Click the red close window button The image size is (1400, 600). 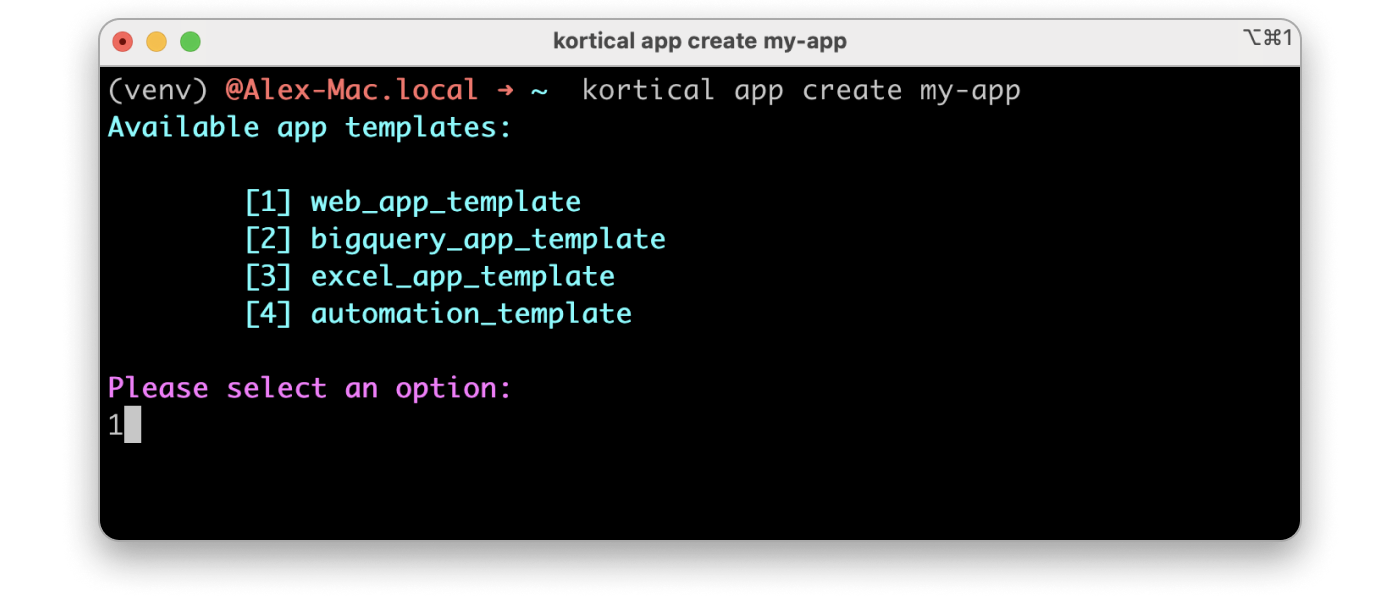coord(122,41)
